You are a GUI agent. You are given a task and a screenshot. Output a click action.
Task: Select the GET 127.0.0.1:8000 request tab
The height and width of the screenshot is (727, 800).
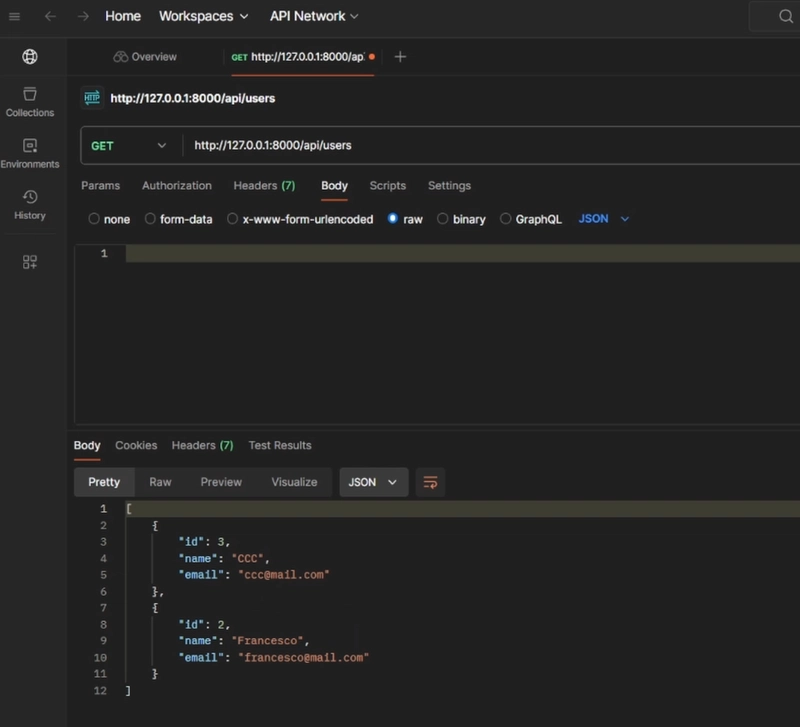302,57
